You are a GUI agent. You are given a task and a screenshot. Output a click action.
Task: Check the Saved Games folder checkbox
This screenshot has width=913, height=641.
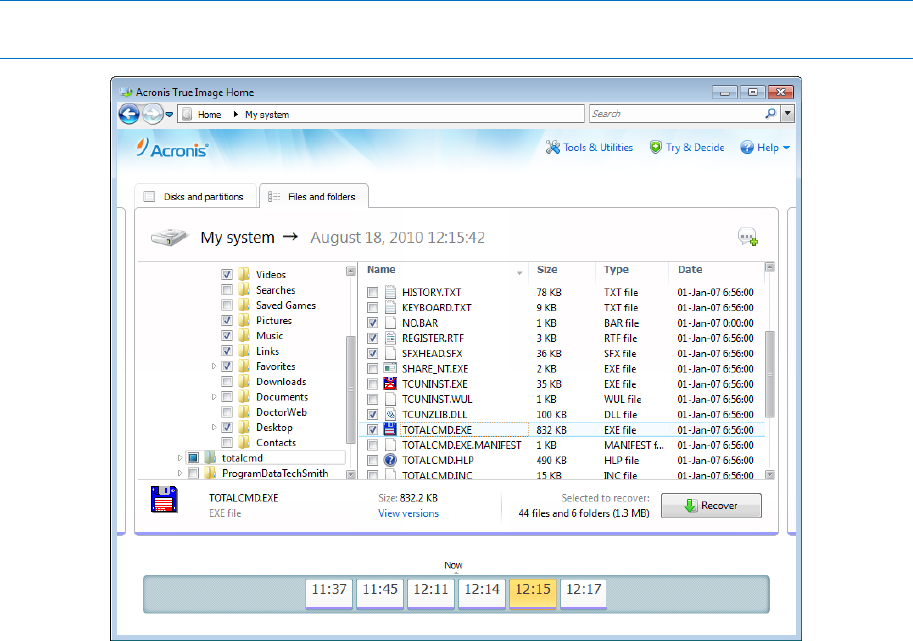click(x=227, y=305)
